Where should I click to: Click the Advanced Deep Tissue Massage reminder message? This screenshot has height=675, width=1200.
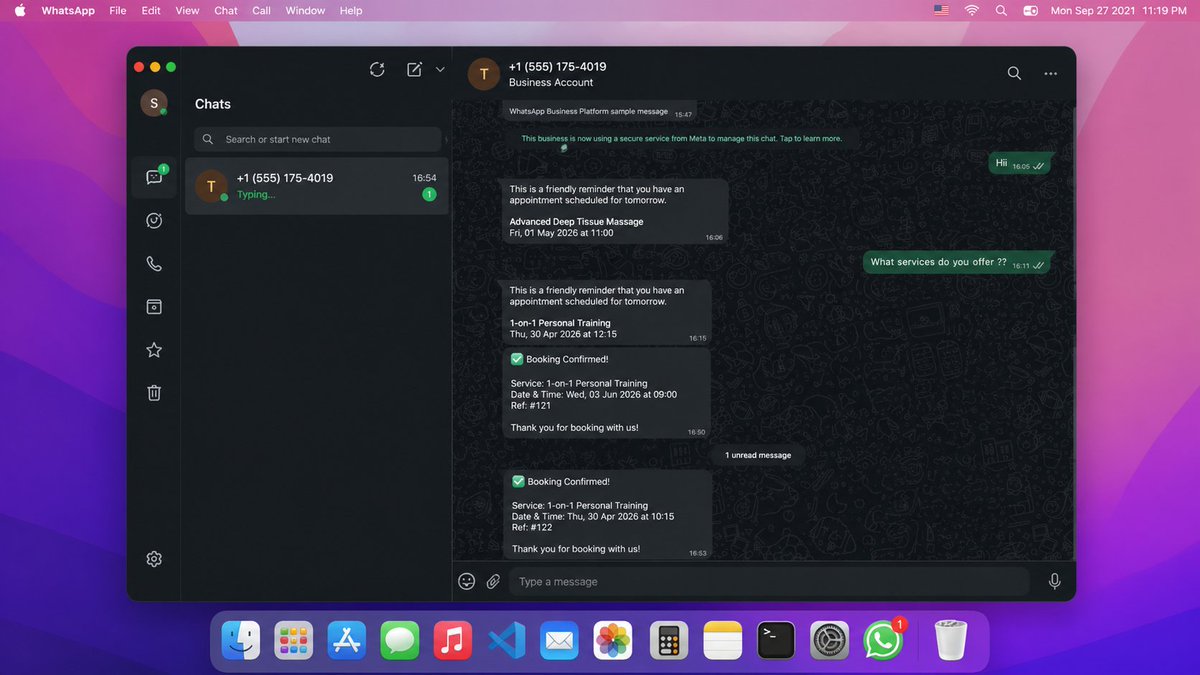pyautogui.click(x=614, y=211)
